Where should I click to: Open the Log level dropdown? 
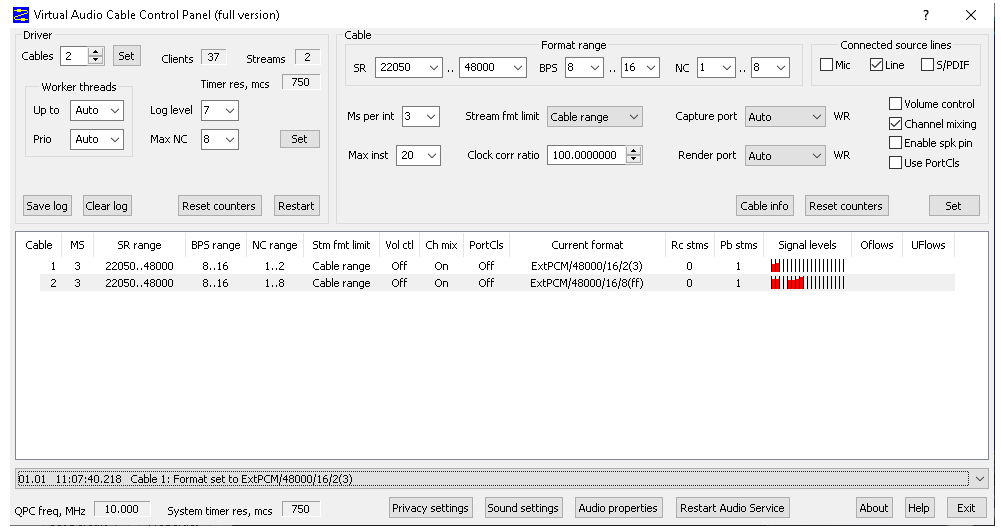[x=220, y=110]
